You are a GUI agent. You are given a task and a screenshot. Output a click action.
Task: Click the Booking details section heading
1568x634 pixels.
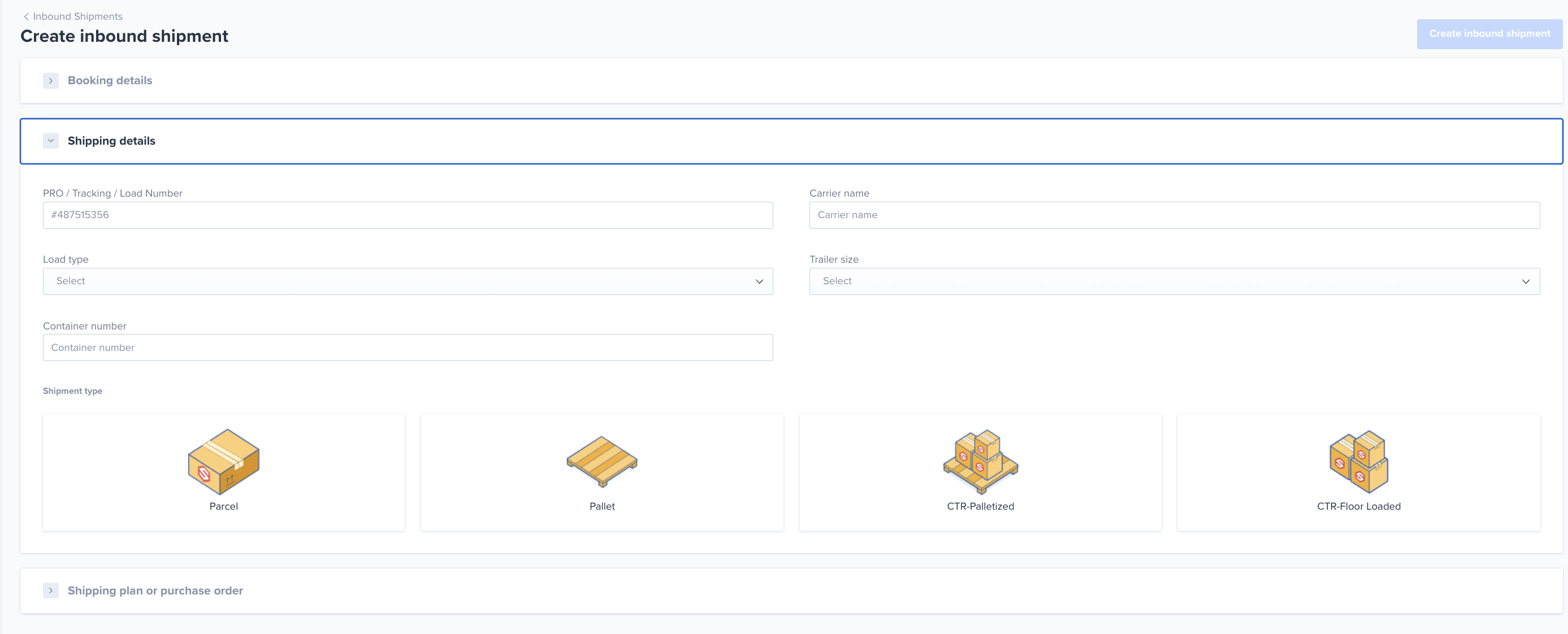110,80
